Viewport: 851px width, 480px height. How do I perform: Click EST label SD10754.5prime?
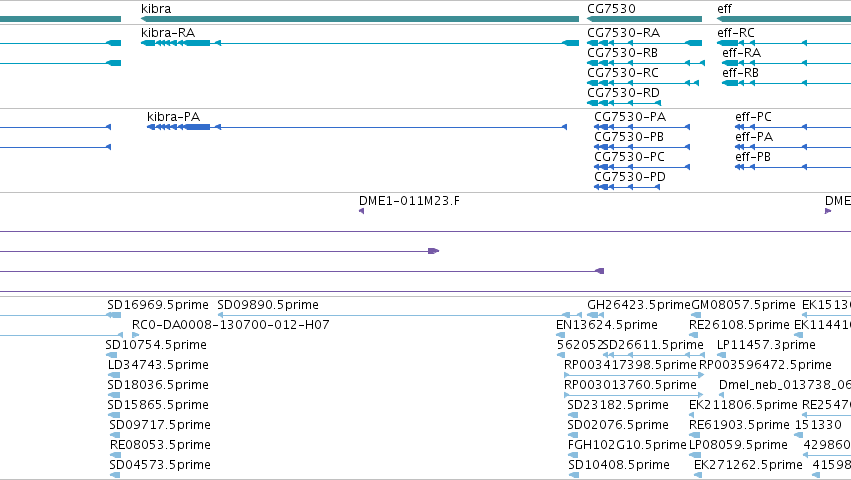point(156,345)
